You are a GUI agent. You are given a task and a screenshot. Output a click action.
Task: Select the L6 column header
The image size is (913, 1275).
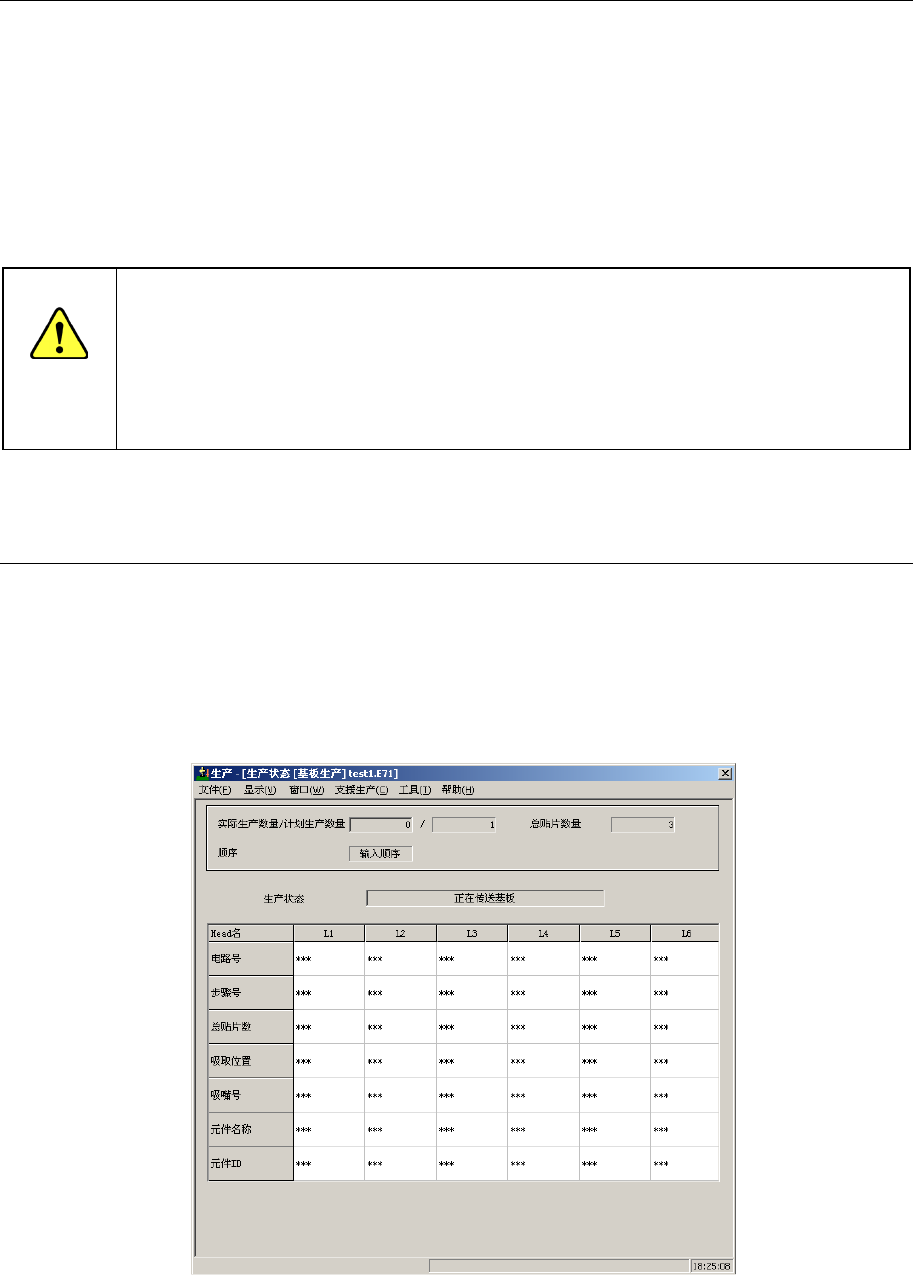coord(685,933)
